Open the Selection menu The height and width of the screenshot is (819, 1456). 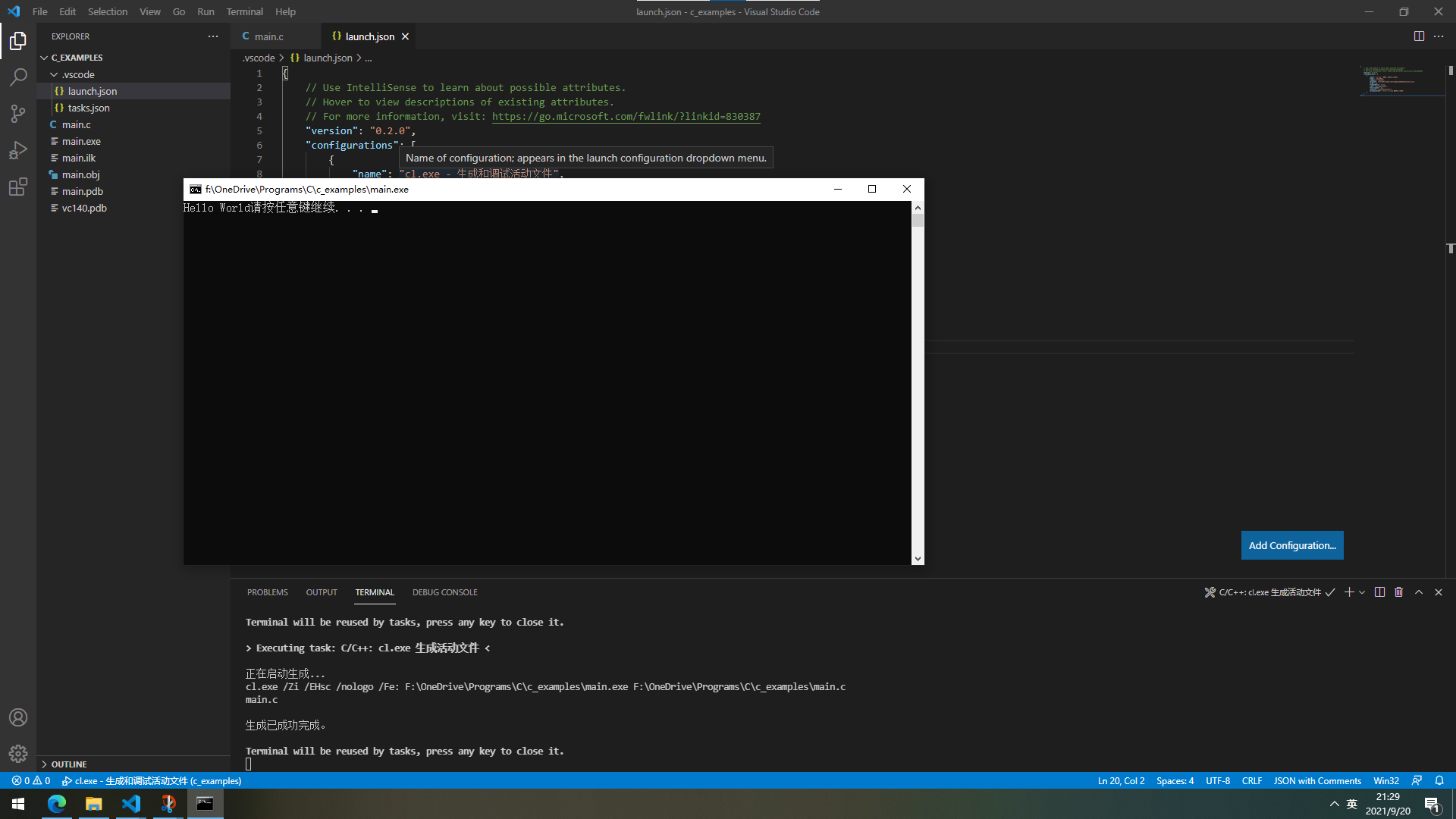(x=108, y=11)
